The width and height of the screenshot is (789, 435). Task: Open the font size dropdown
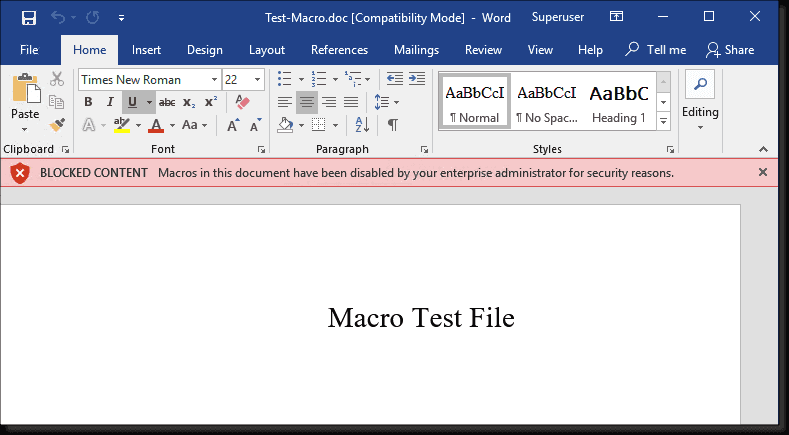click(257, 80)
